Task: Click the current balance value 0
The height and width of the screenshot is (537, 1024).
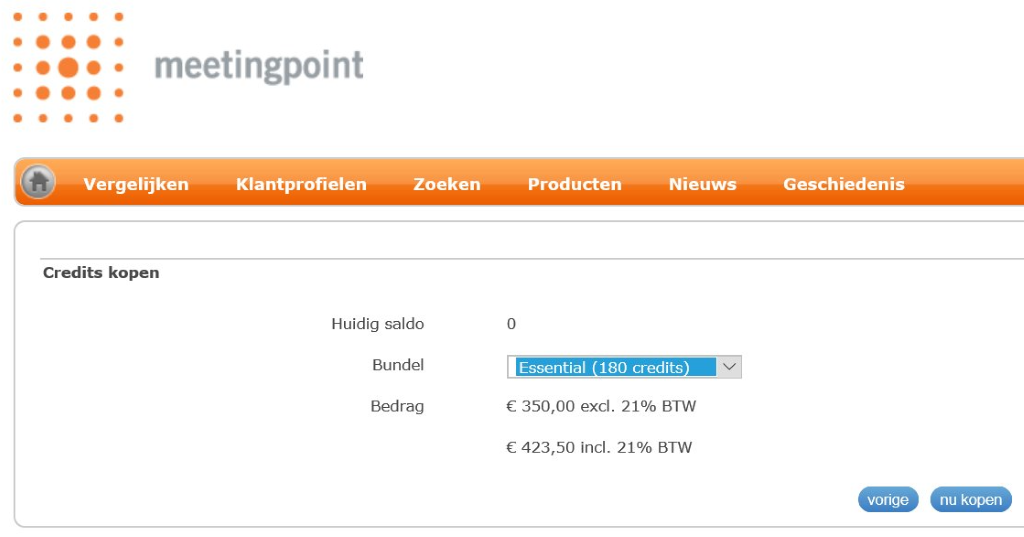Action: 511,324
